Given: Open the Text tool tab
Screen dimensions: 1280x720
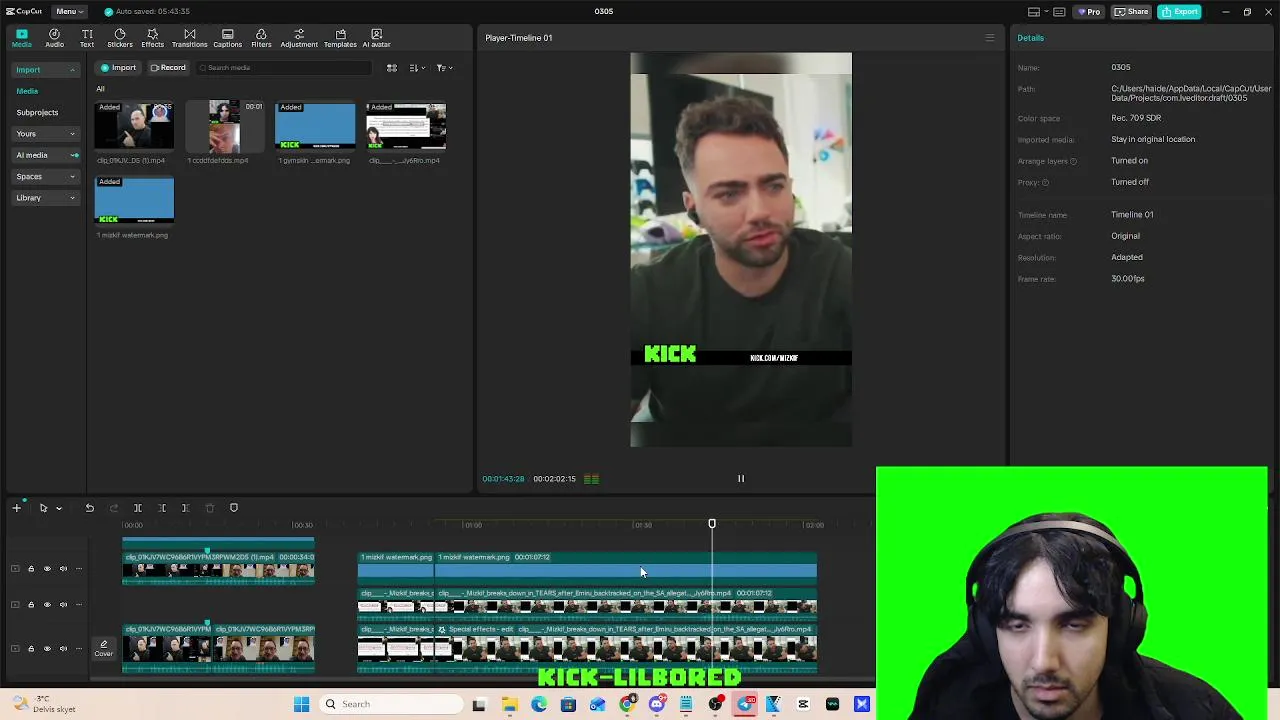Looking at the screenshot, I should [87, 38].
